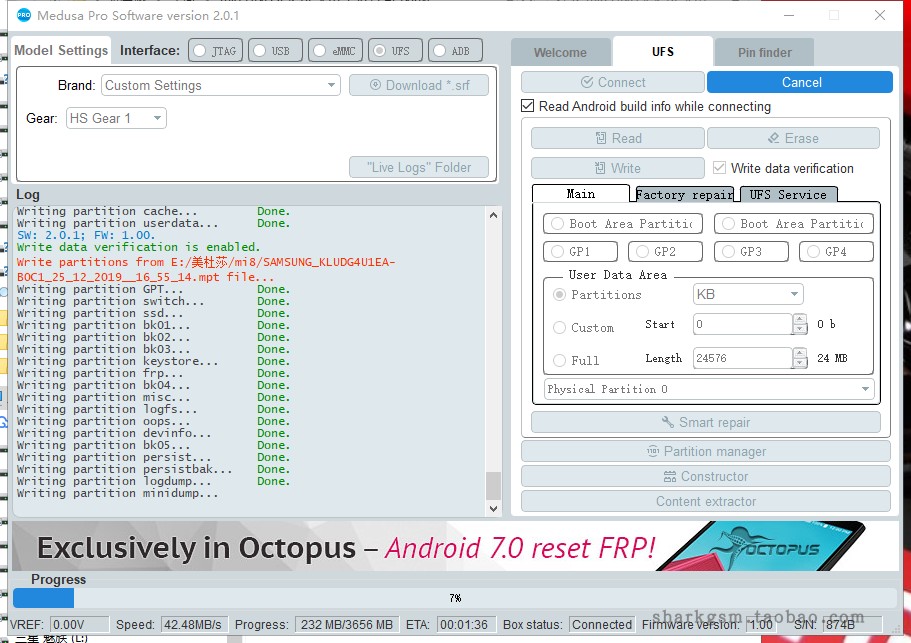Click the Octopus Android 7.0 FRP banner

click(455, 546)
